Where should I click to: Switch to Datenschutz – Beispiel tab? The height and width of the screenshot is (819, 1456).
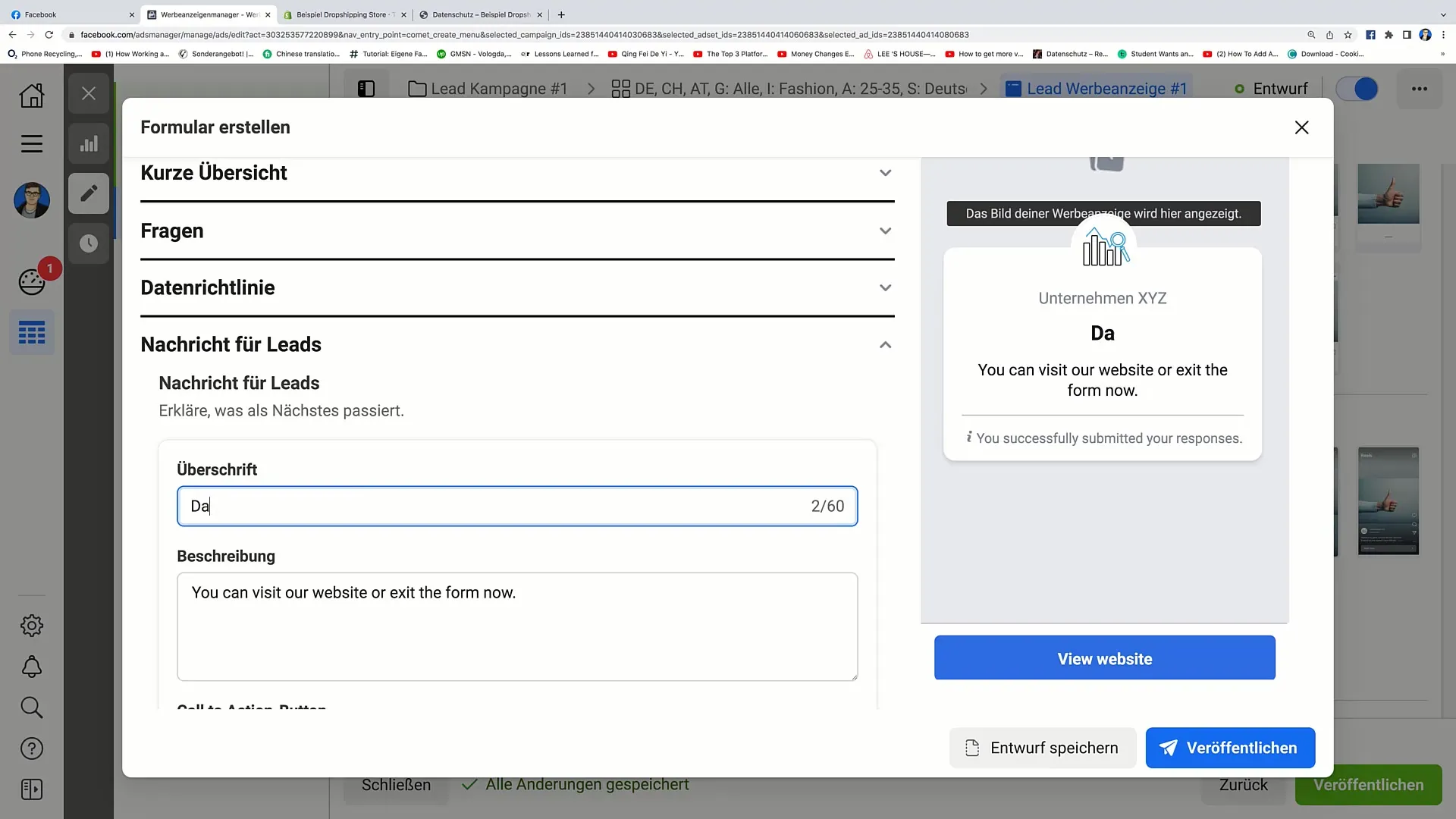tap(481, 14)
